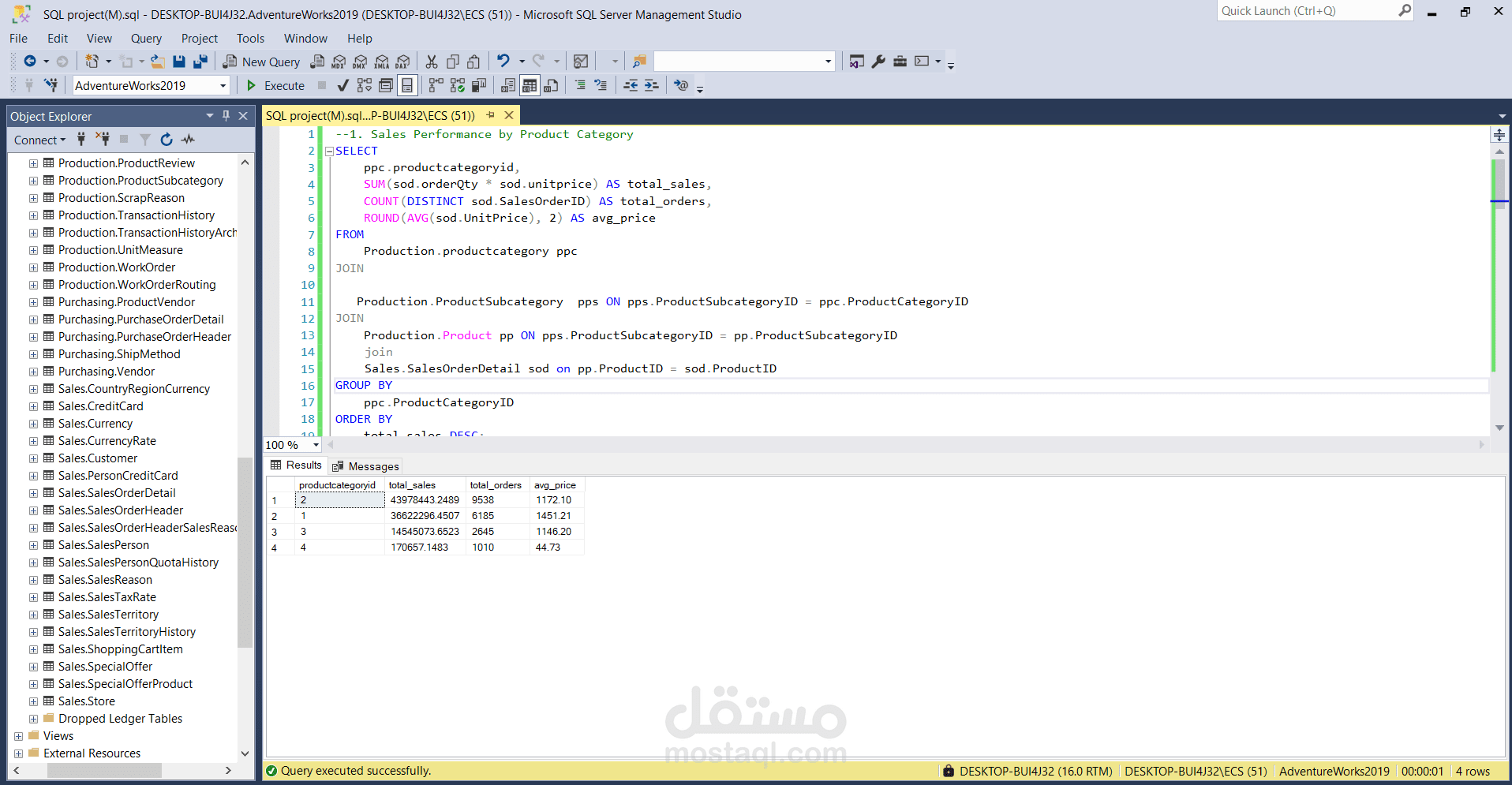Image resolution: width=1512 pixels, height=785 pixels.
Task: Click the Paste clipboard icon
Action: [x=473, y=62]
